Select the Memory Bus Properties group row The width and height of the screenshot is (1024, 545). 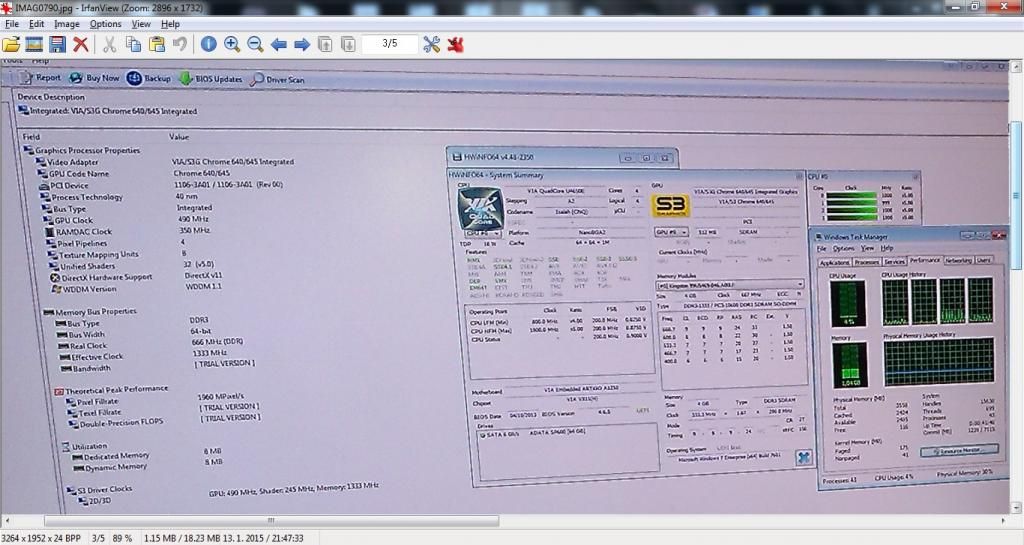tap(89, 312)
